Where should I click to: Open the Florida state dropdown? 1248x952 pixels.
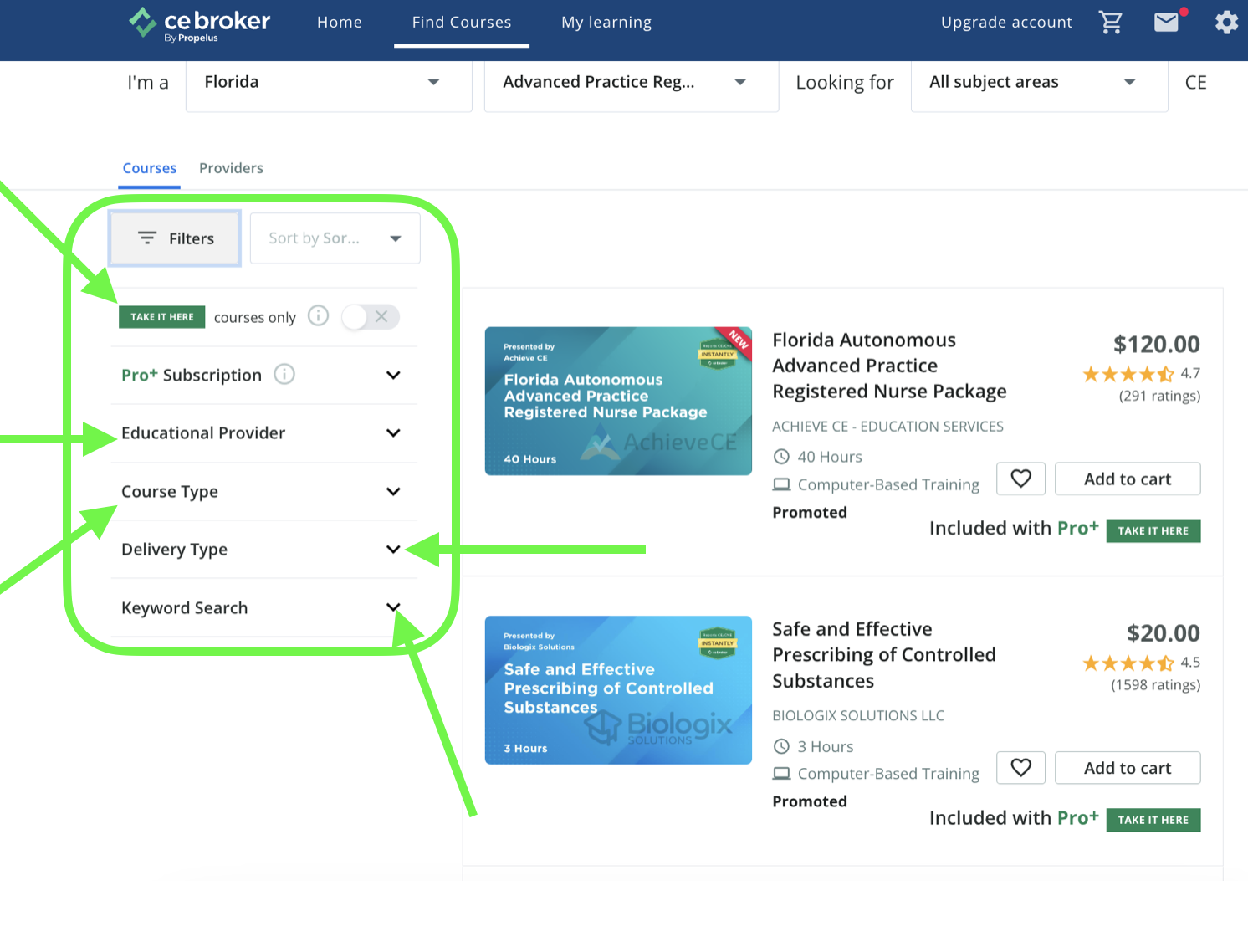328,83
